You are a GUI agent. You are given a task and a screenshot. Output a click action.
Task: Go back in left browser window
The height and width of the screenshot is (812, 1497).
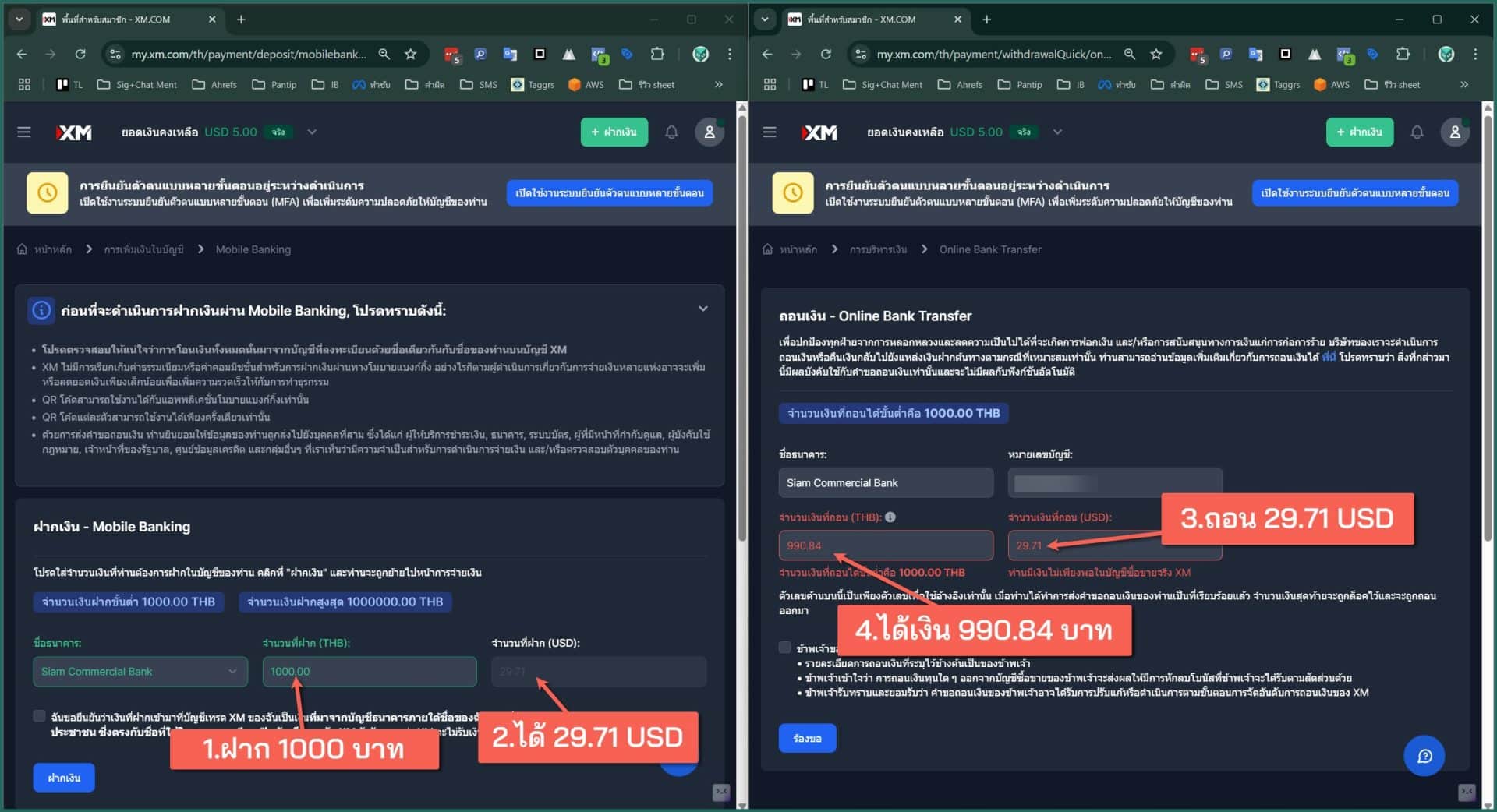pyautogui.click(x=22, y=54)
